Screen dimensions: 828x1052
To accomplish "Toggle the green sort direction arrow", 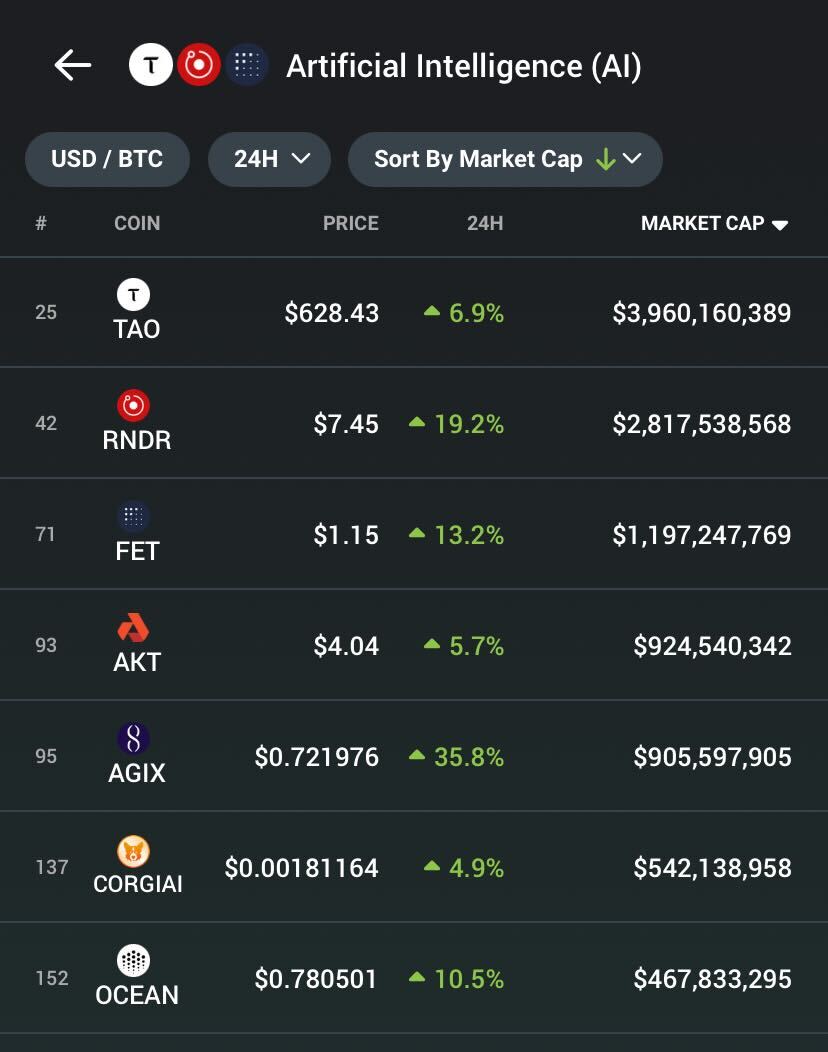I will 605,159.
